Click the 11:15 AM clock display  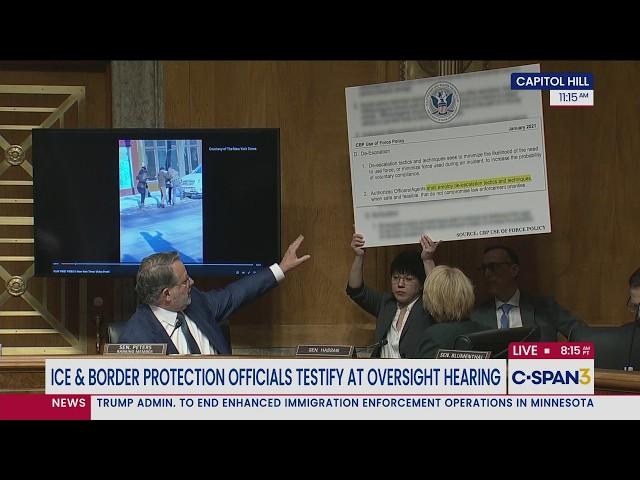pos(571,98)
